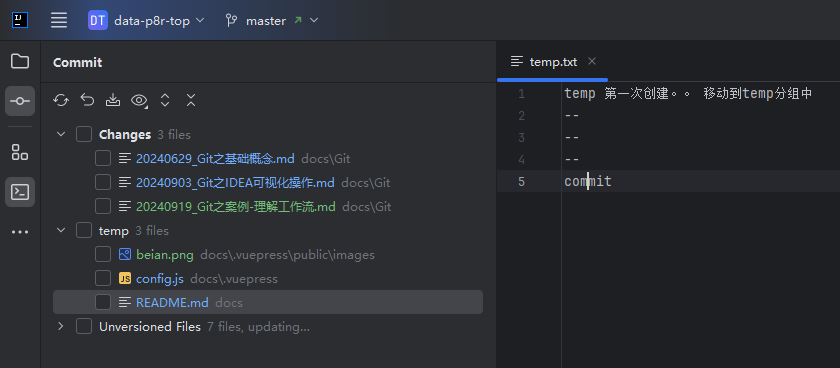Place cursor in 'commit' text line

pyautogui.click(x=588, y=182)
